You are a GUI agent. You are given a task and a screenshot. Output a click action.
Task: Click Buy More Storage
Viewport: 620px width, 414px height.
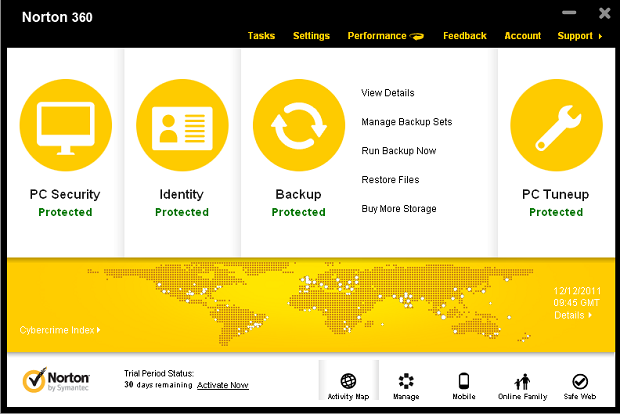(399, 209)
